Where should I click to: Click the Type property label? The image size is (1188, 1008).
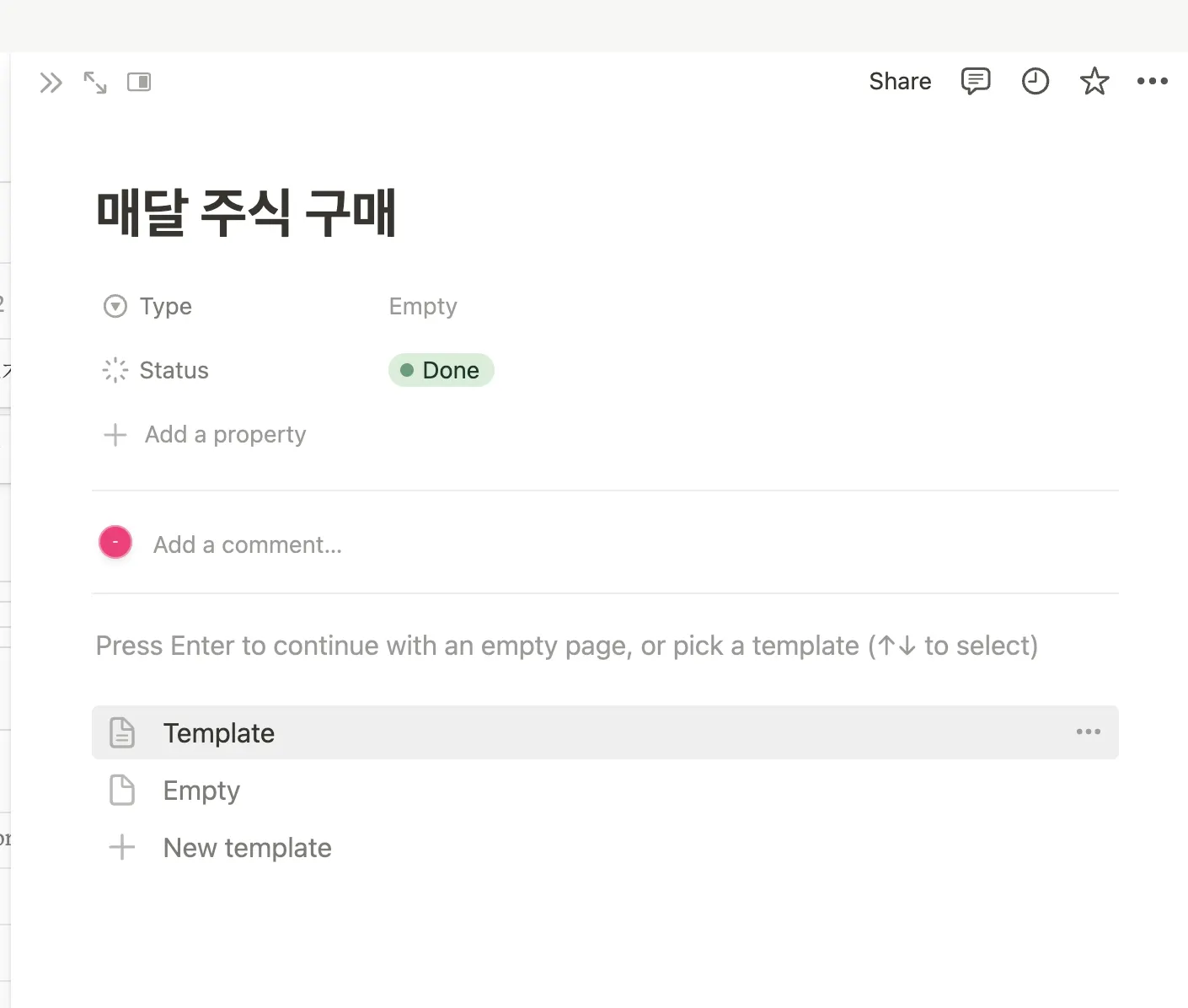165,306
